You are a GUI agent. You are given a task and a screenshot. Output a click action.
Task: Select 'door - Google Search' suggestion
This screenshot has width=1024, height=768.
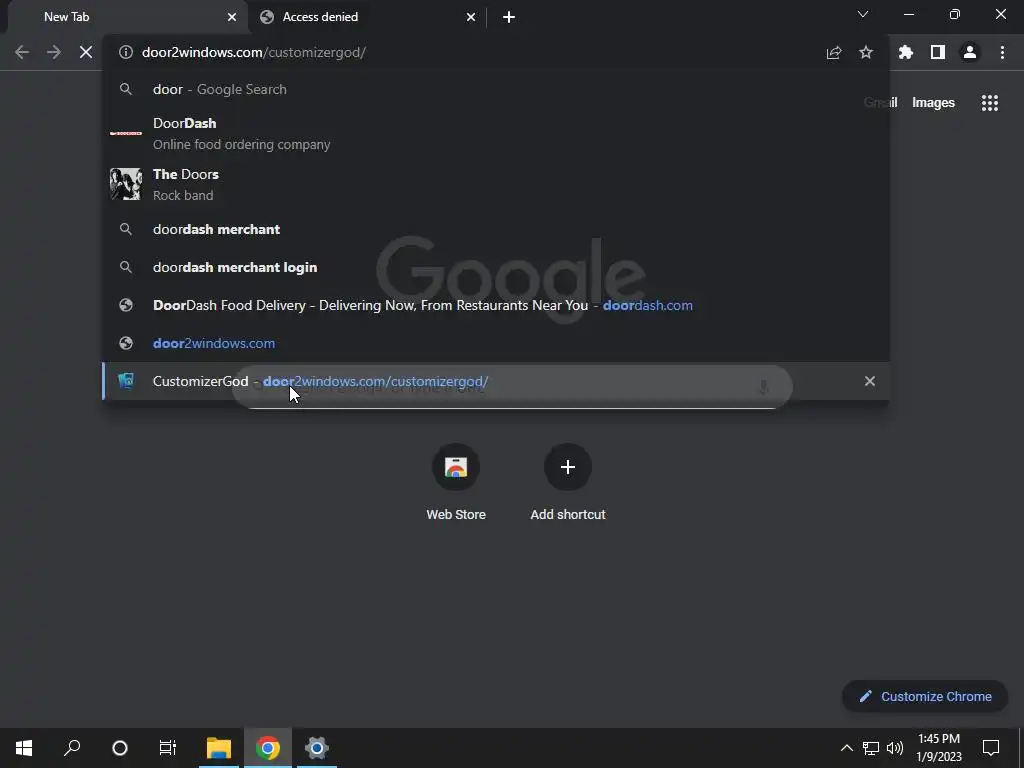[x=496, y=89]
